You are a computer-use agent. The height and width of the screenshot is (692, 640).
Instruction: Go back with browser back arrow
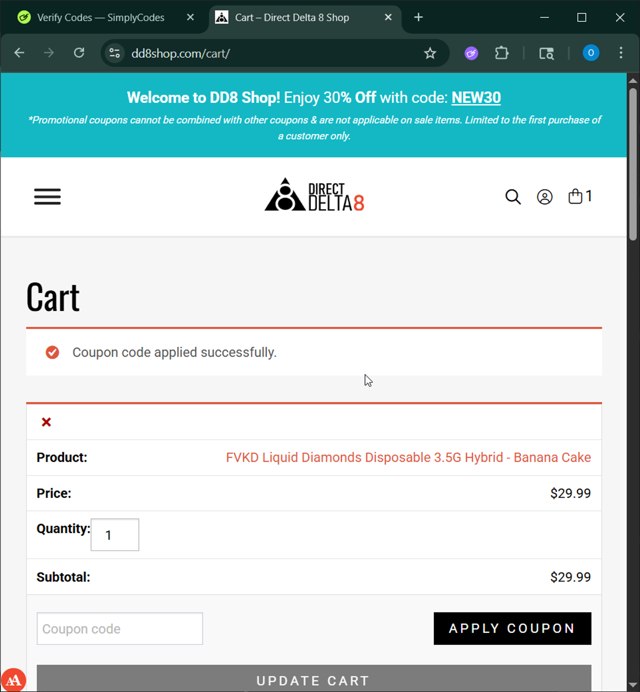(19, 53)
